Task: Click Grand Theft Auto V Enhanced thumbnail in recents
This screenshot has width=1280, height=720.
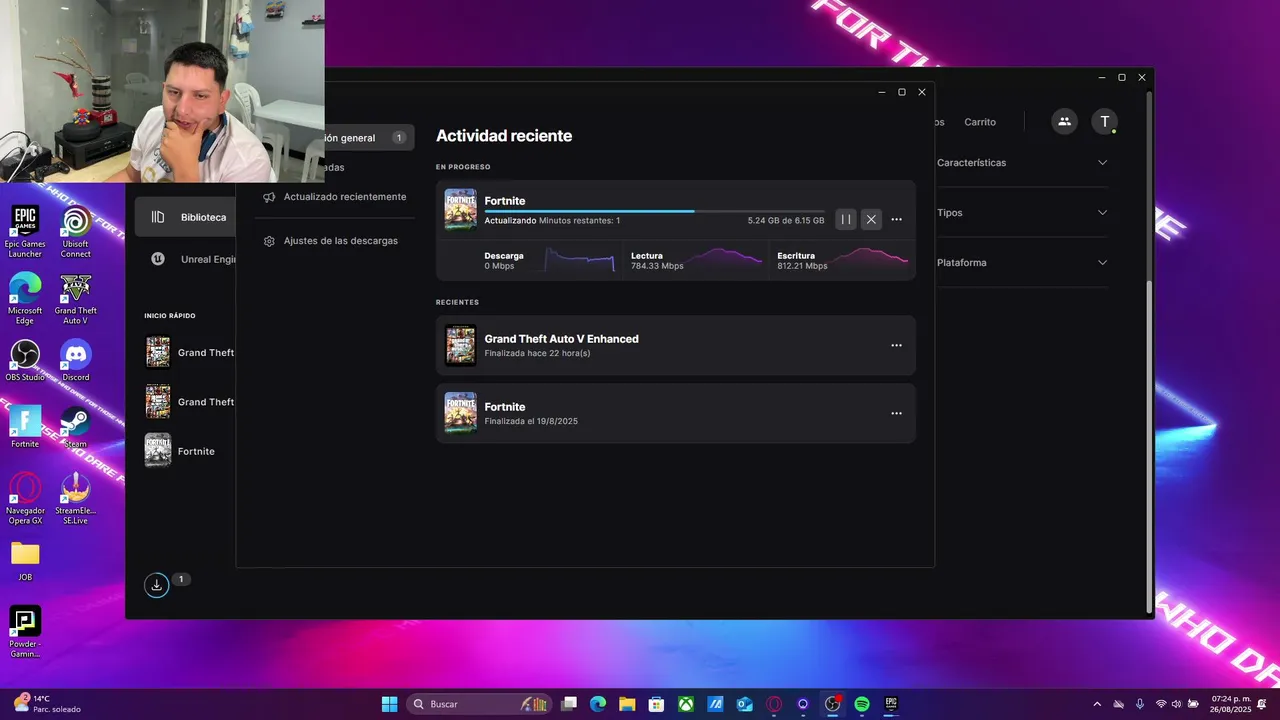Action: [x=461, y=345]
